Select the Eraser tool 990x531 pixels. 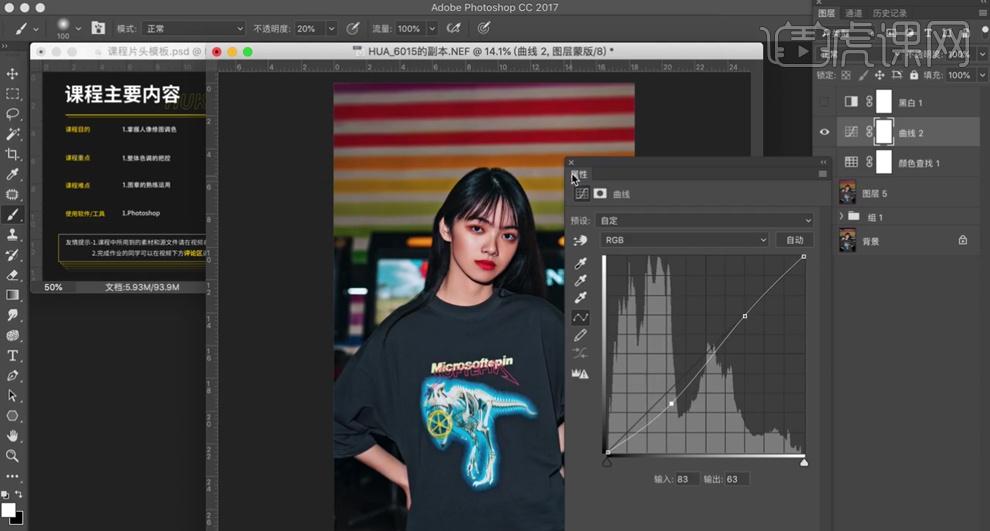12,275
